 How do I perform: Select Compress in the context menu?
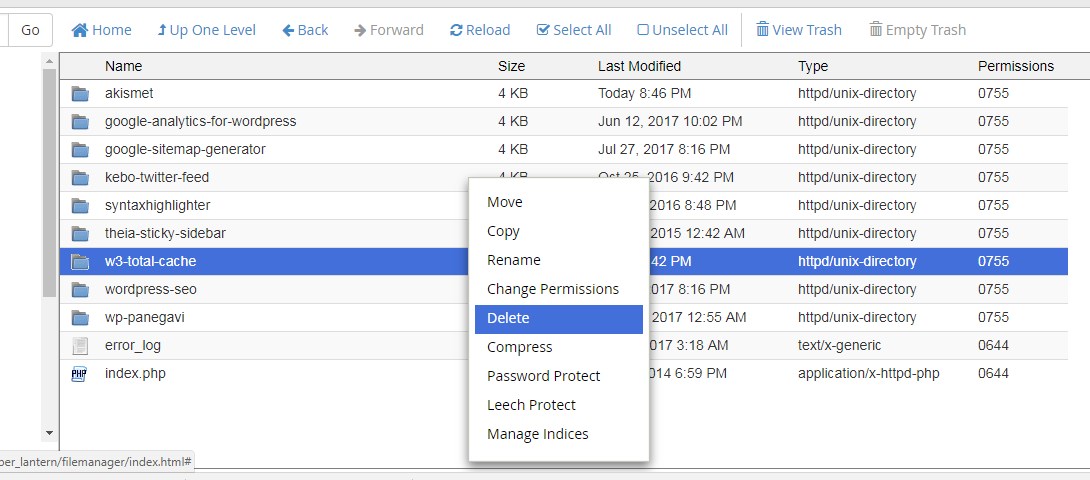point(519,348)
